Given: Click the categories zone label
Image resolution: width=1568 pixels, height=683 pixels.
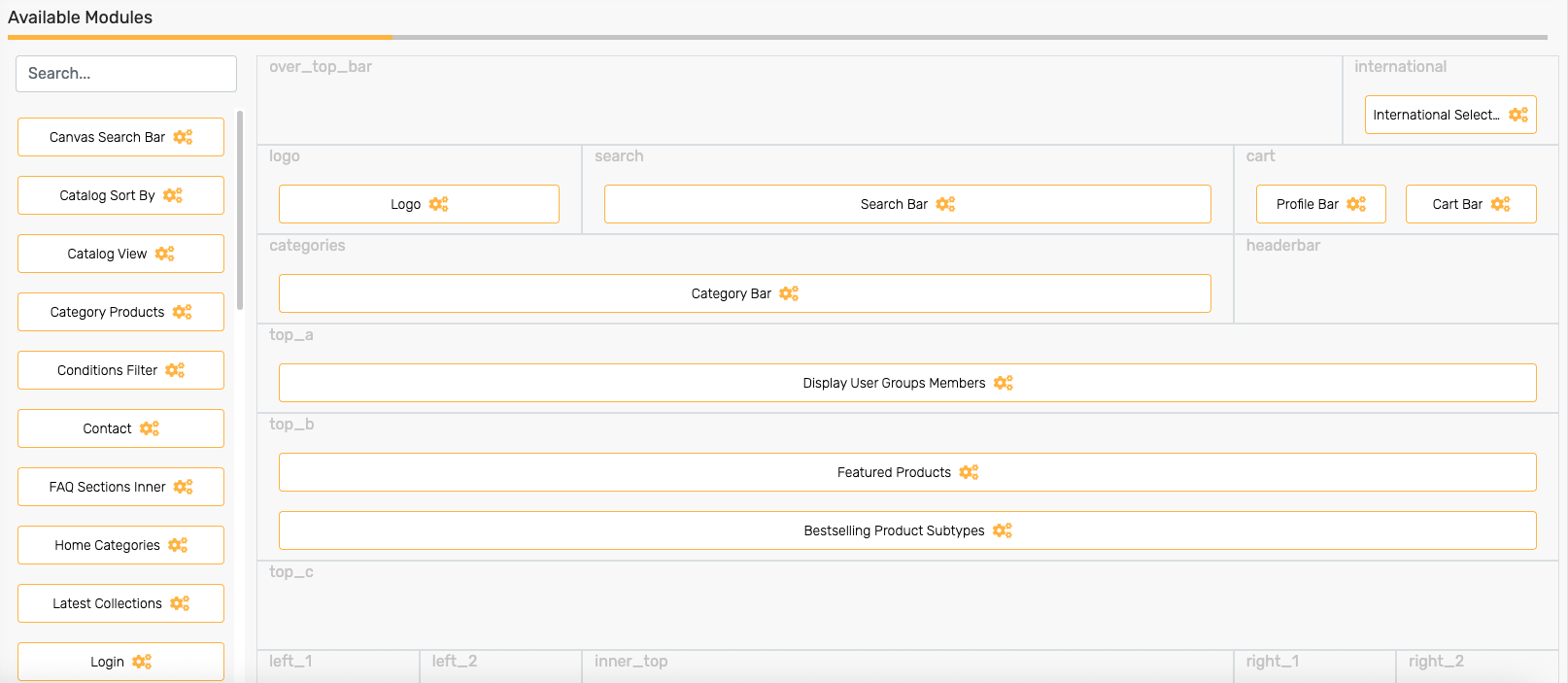Looking at the screenshot, I should tap(307, 246).
